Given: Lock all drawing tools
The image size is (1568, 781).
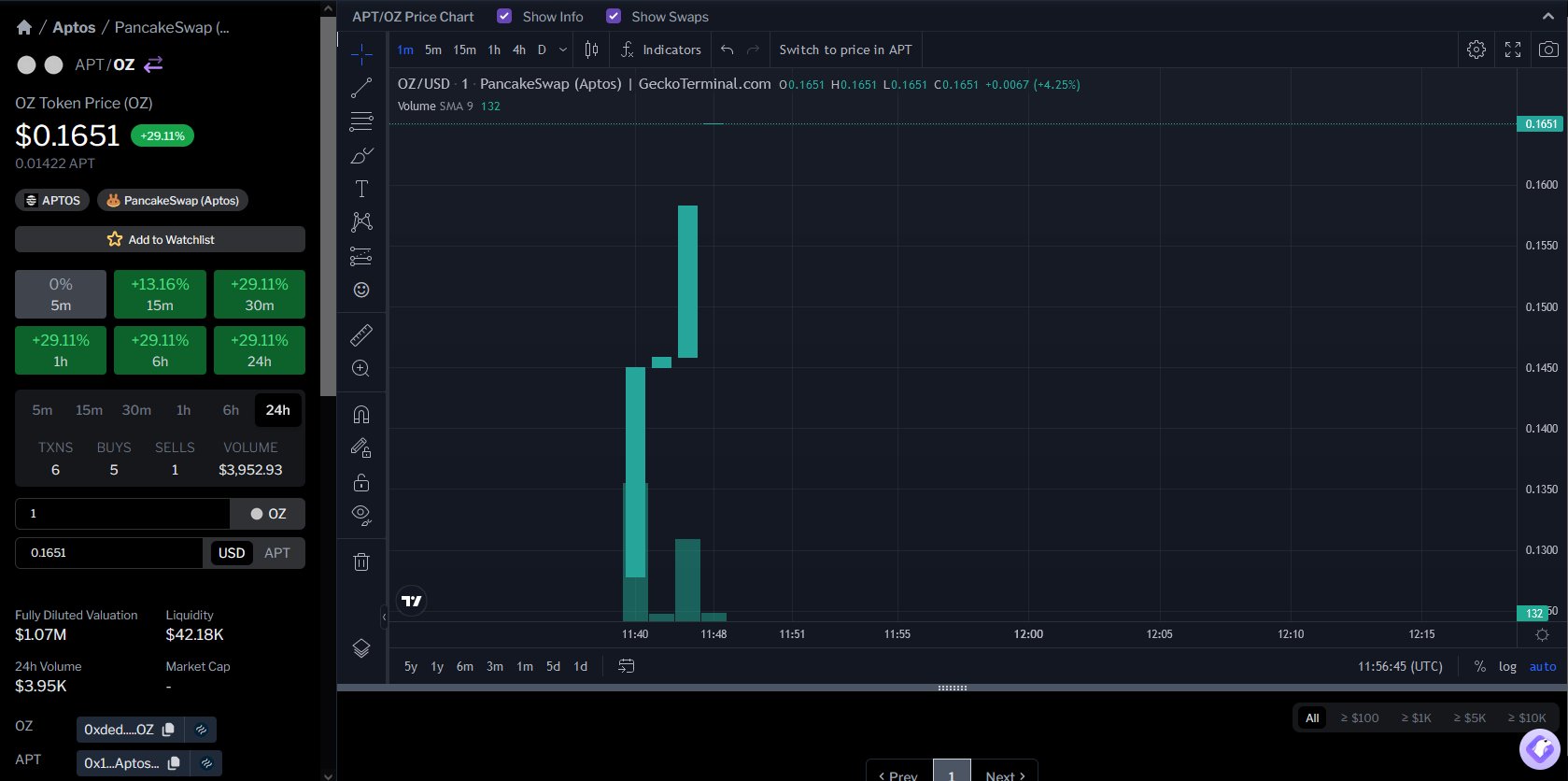Looking at the screenshot, I should click(x=361, y=482).
